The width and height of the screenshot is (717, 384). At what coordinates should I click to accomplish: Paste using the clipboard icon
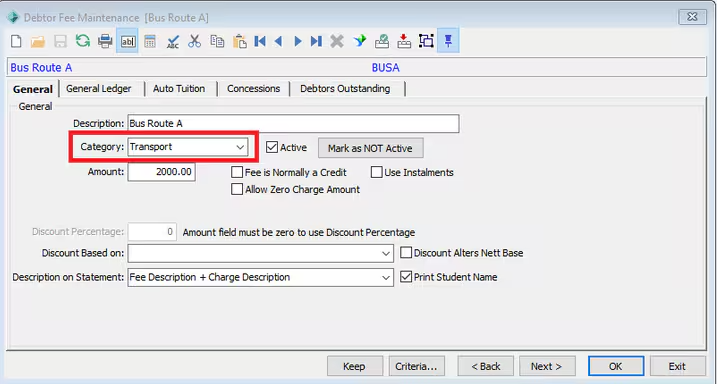(x=240, y=41)
